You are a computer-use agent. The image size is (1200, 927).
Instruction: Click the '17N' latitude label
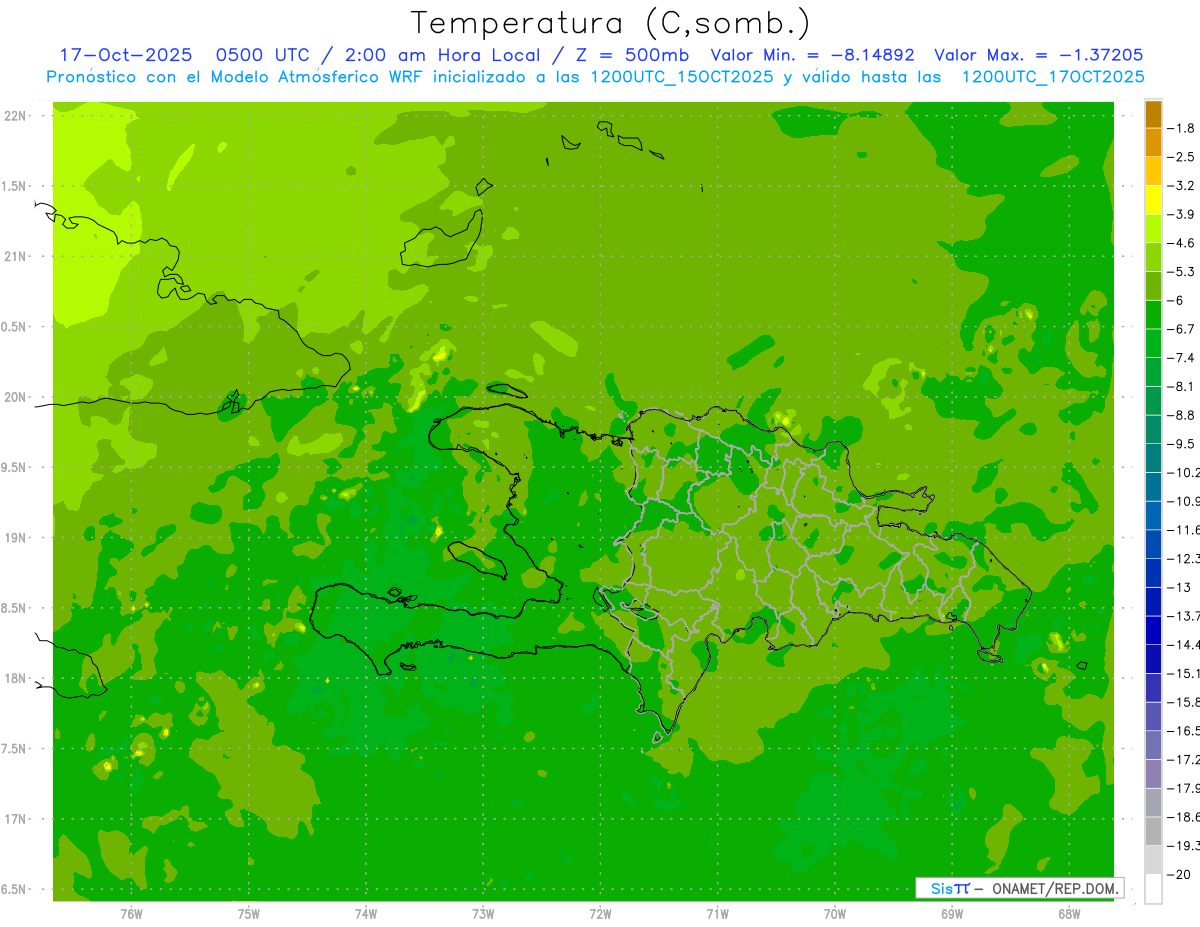click(15, 820)
